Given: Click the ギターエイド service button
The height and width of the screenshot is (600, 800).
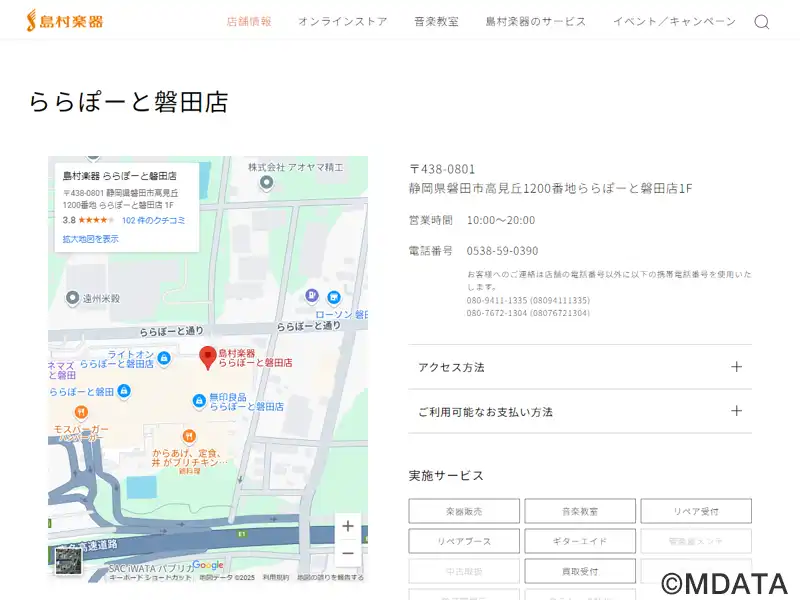Looking at the screenshot, I should pyautogui.click(x=580, y=541).
